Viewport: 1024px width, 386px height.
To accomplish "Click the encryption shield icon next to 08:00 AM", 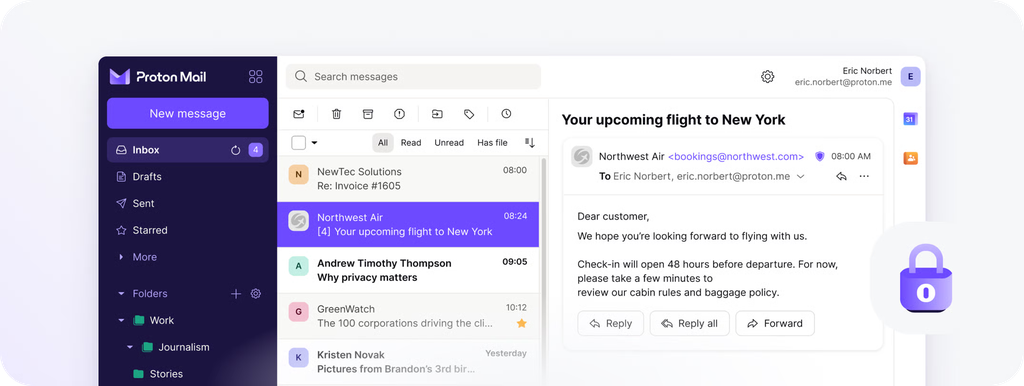I will coord(820,156).
